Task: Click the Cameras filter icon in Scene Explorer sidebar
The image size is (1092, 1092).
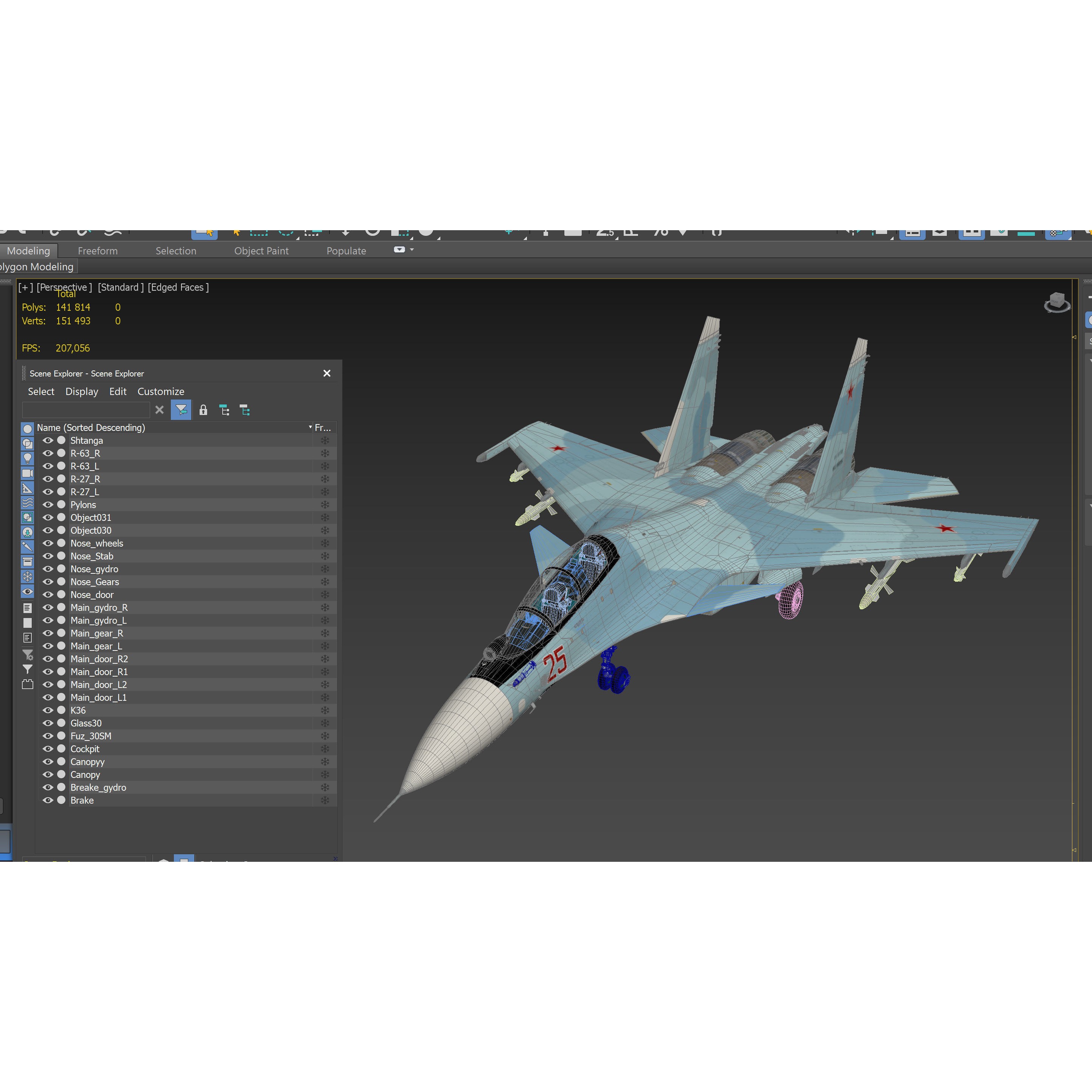Action: point(28,474)
